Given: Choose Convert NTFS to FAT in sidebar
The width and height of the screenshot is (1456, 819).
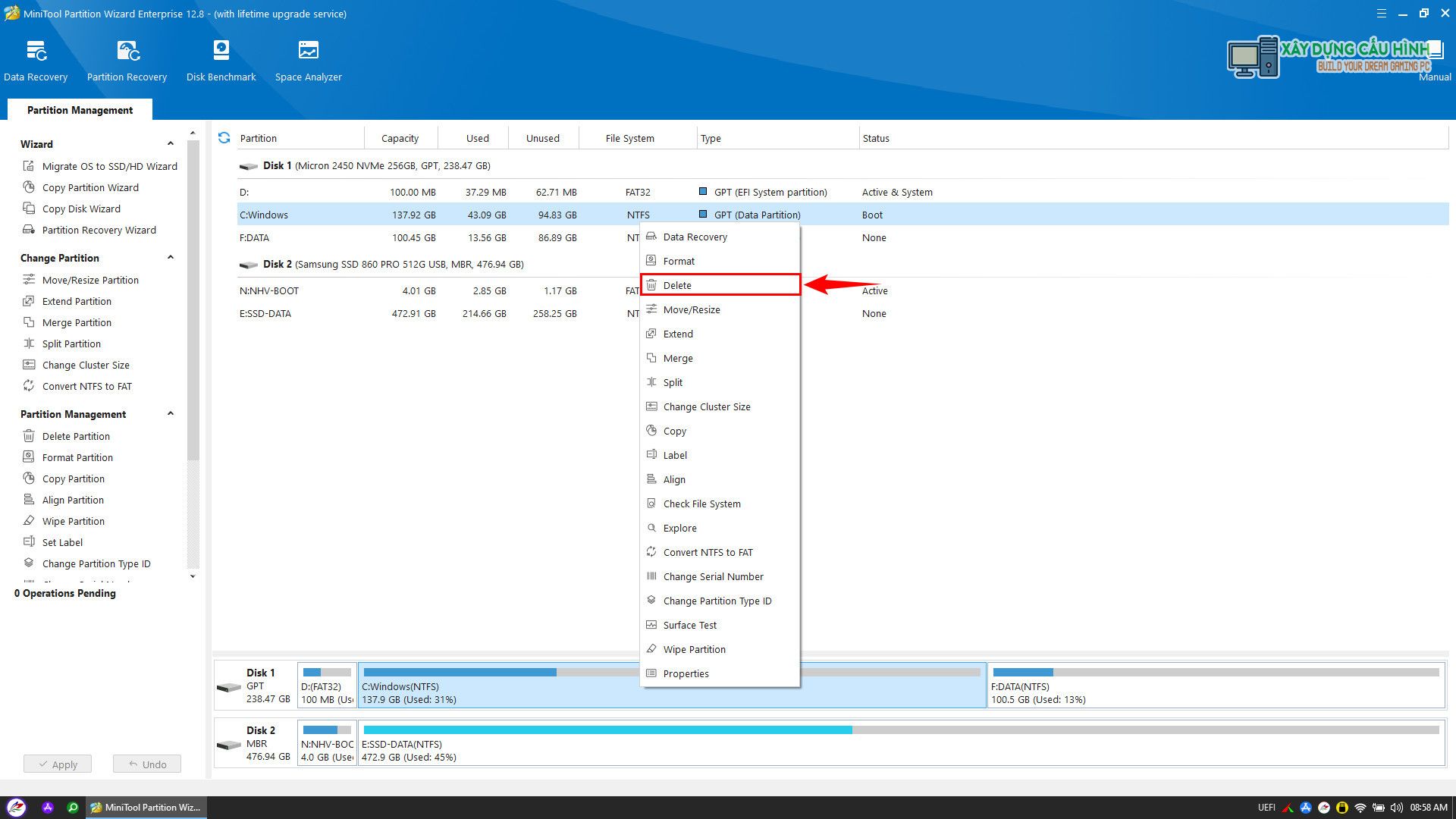Looking at the screenshot, I should (x=77, y=386).
